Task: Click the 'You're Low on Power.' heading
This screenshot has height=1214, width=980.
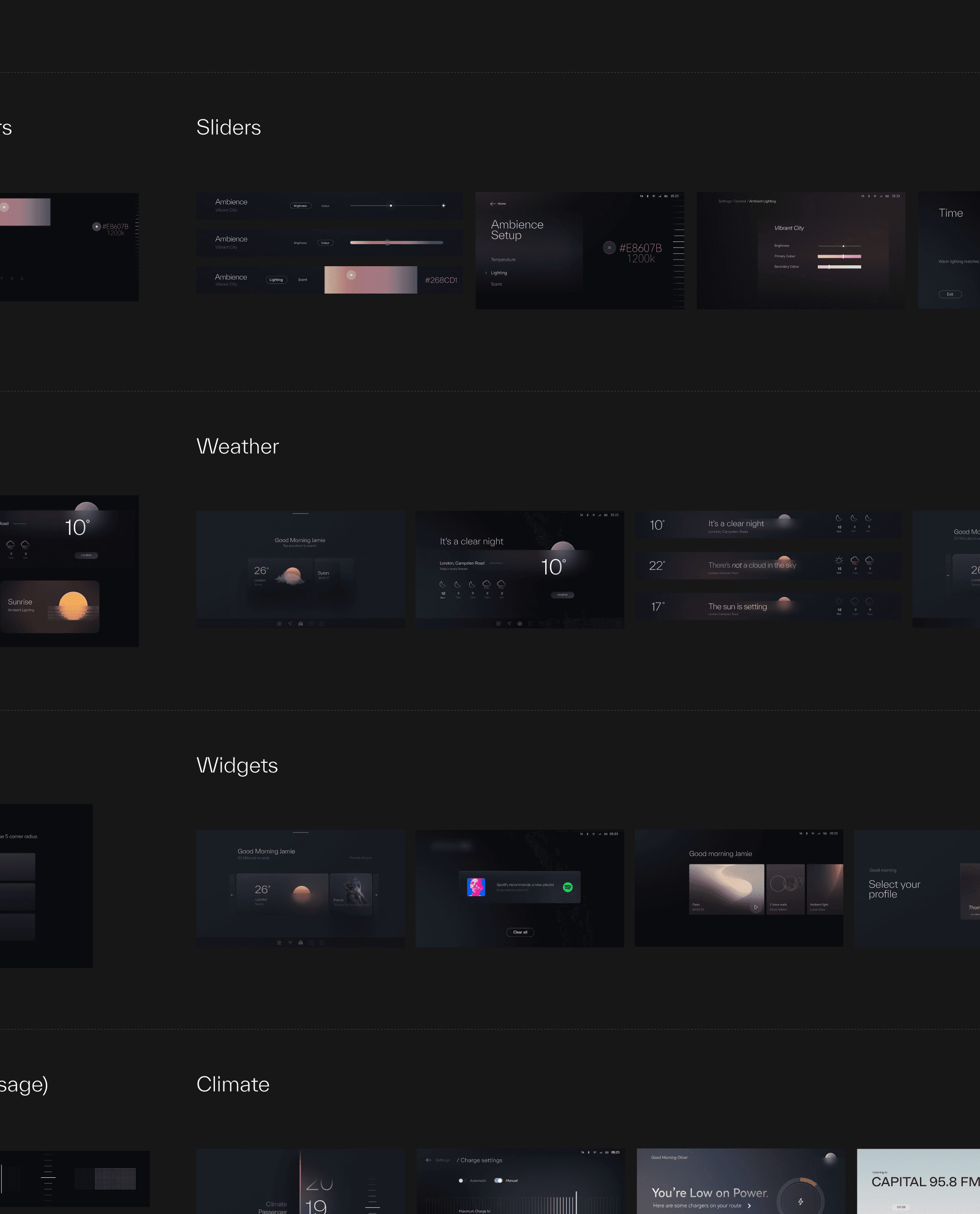Action: [709, 1193]
